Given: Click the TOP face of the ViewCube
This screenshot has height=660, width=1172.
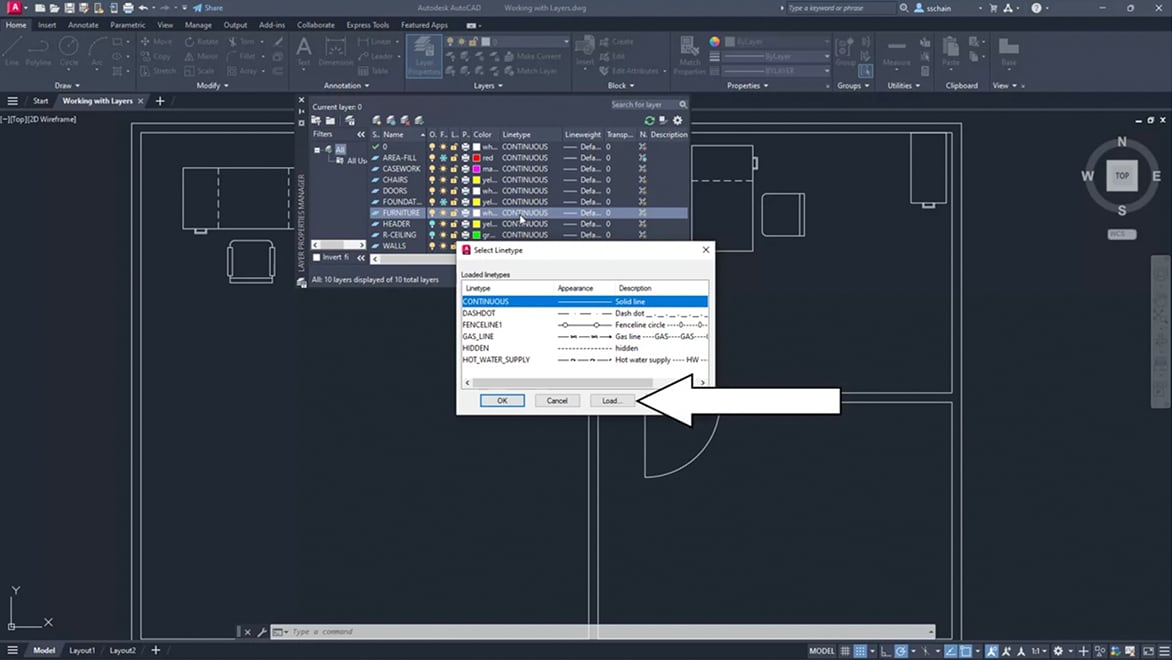Looking at the screenshot, I should point(1122,176).
